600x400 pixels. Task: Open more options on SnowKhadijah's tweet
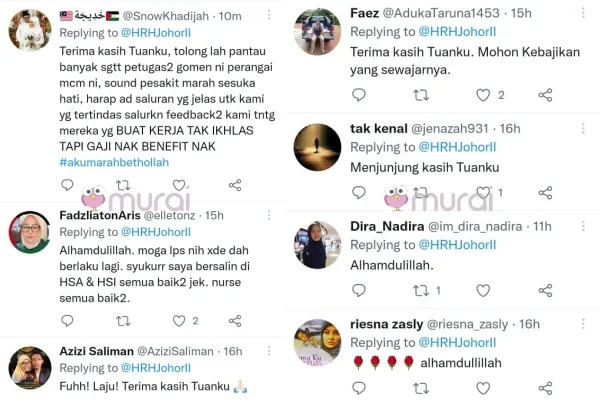269,15
